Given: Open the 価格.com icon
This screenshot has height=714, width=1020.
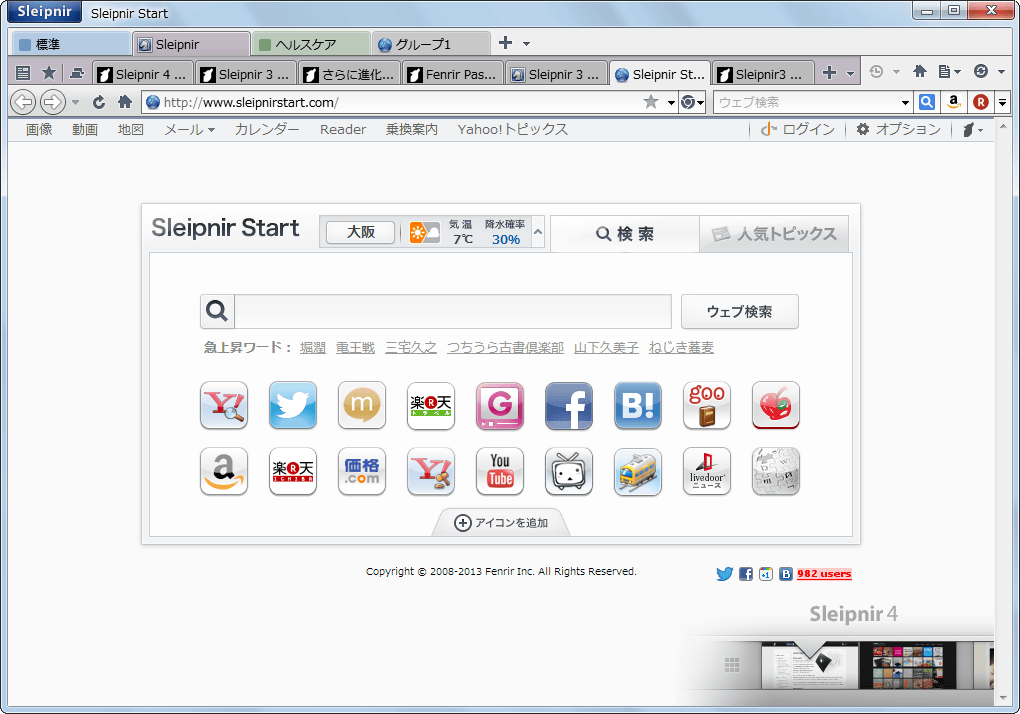Looking at the screenshot, I should click(x=362, y=471).
